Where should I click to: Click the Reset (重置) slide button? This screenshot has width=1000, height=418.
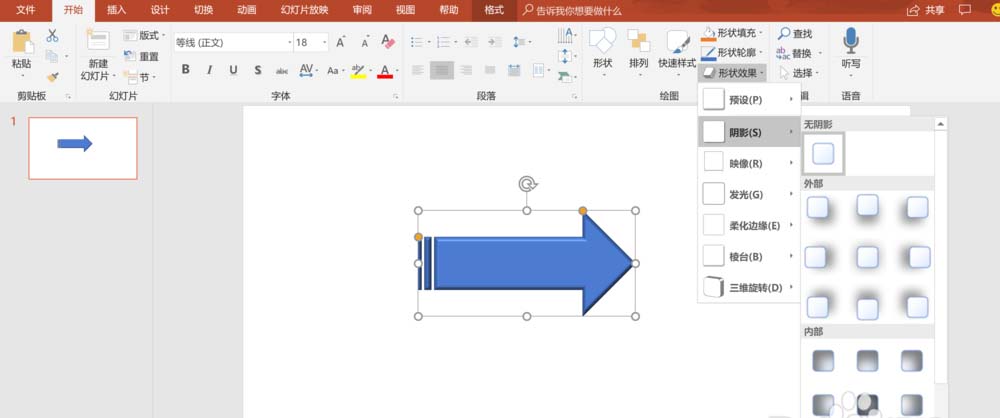click(x=141, y=56)
